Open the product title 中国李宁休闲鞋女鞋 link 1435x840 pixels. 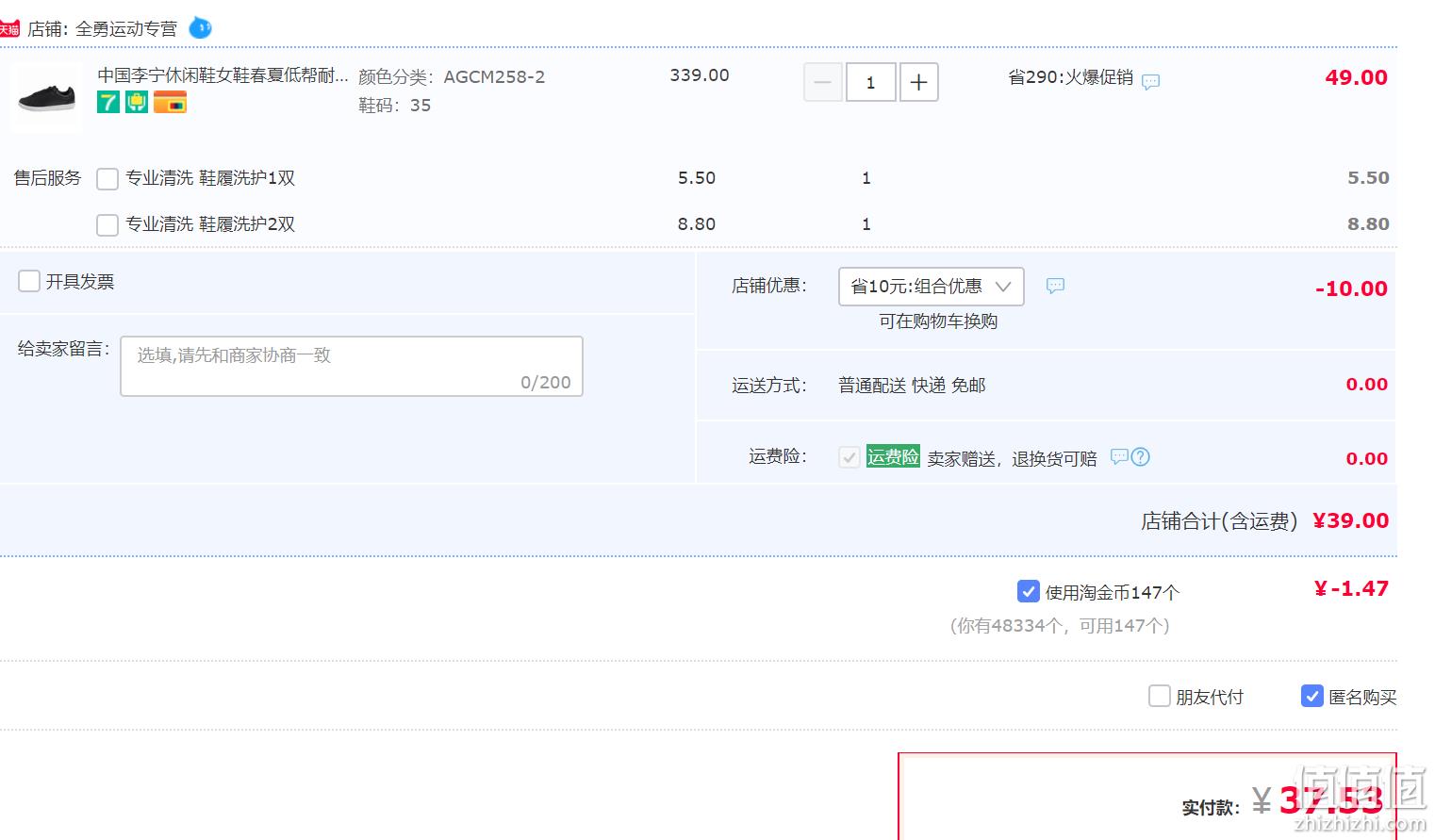click(x=223, y=75)
